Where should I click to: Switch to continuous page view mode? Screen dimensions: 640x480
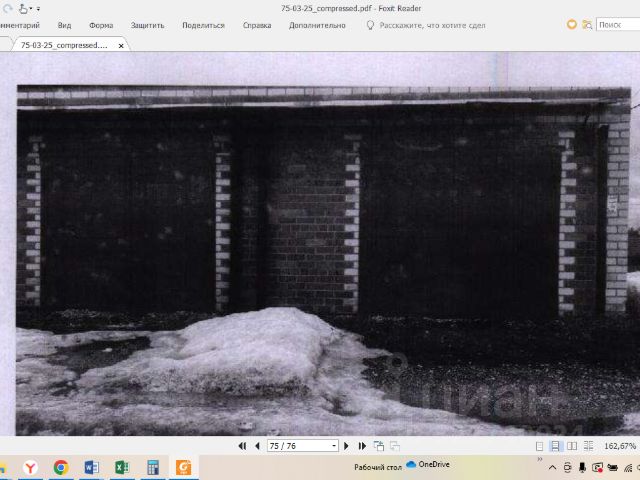[x=555, y=446]
